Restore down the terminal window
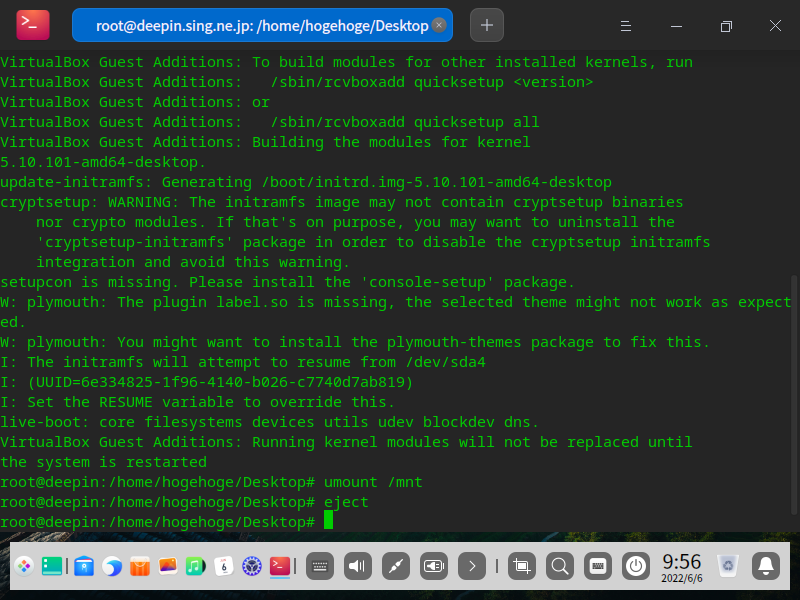Viewport: 800px width, 600px height. click(x=726, y=26)
